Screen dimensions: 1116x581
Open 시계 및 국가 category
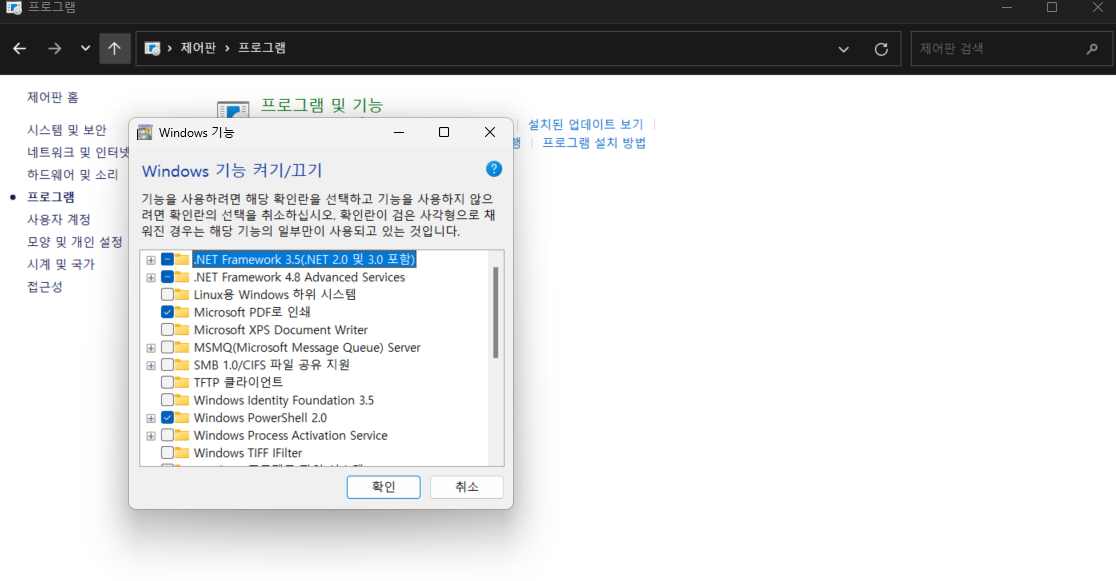point(60,264)
